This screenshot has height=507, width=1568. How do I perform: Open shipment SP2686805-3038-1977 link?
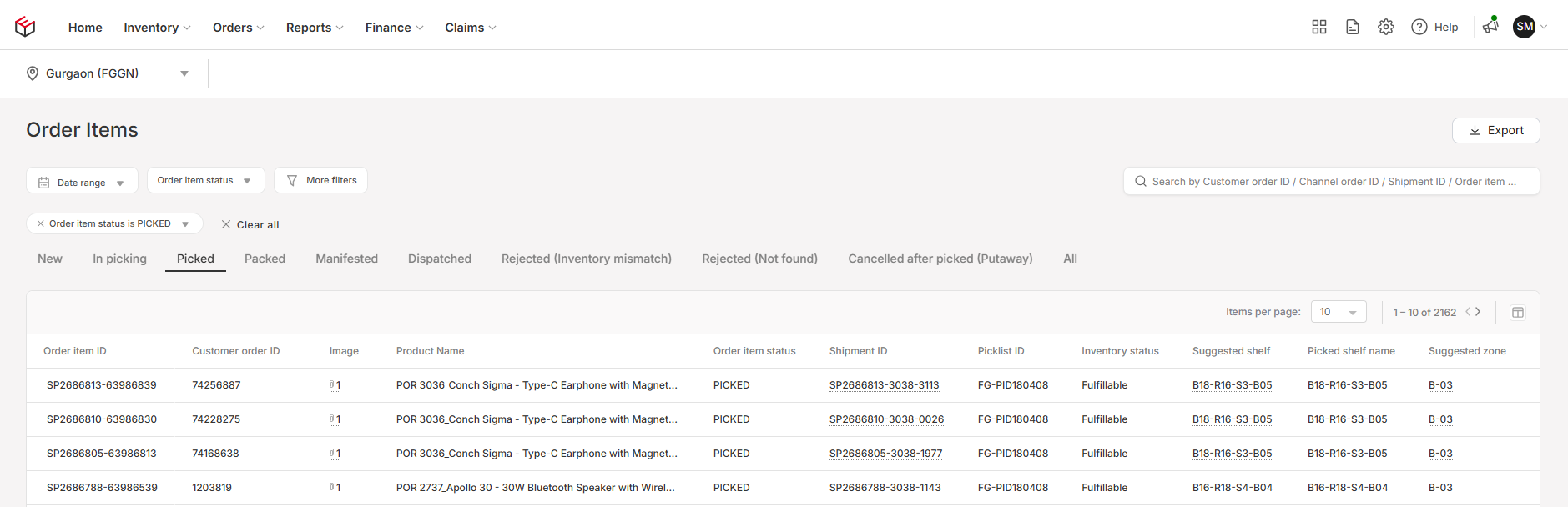[885, 454]
